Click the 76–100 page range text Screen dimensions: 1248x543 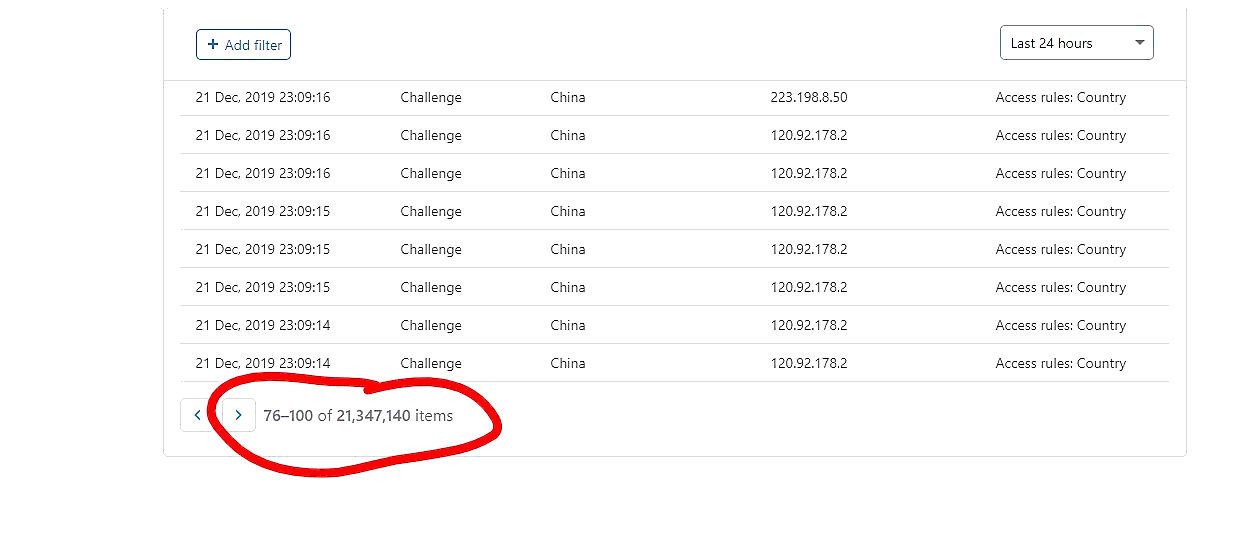(x=288, y=416)
